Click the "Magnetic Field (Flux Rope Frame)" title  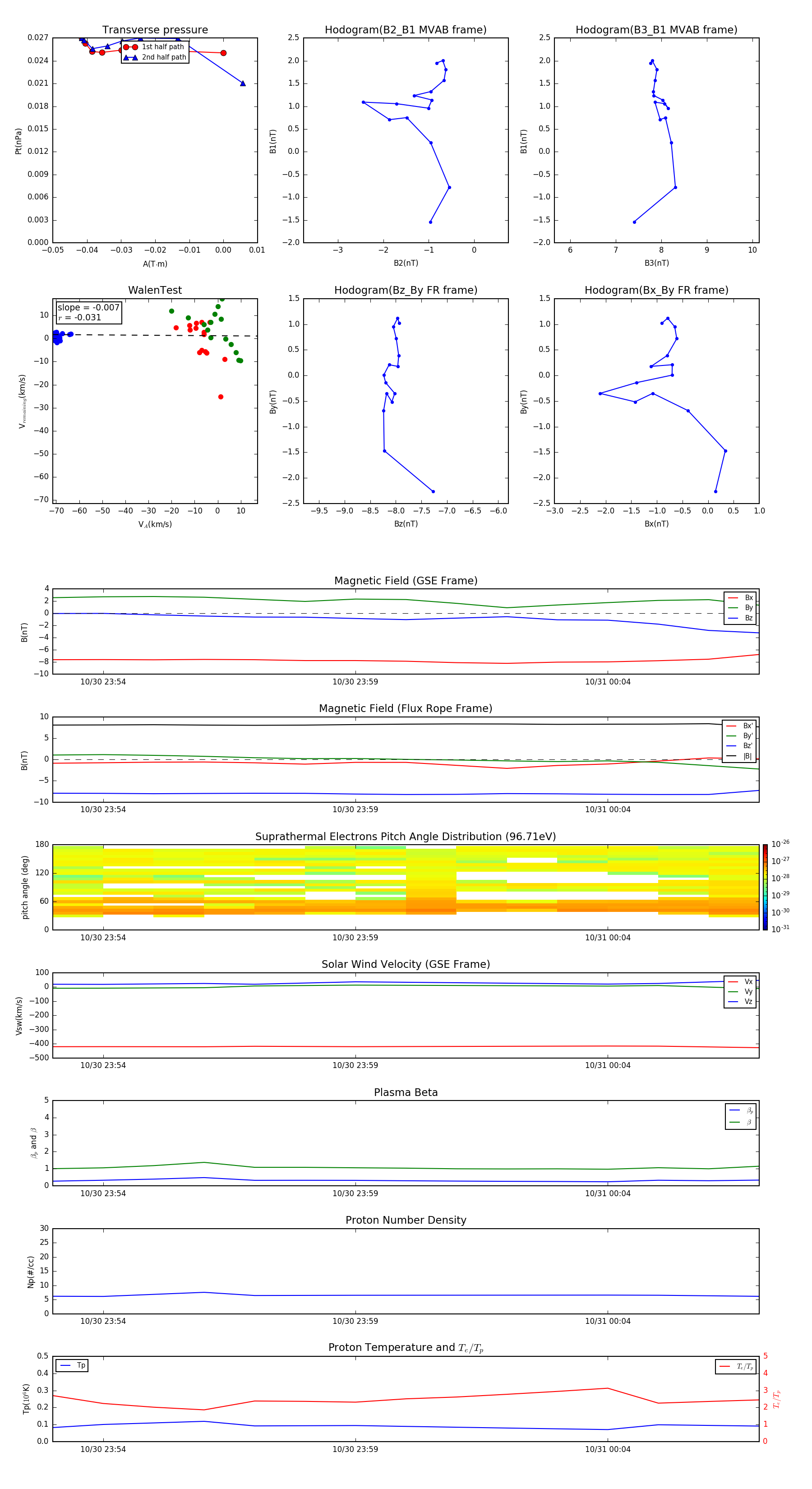406,709
